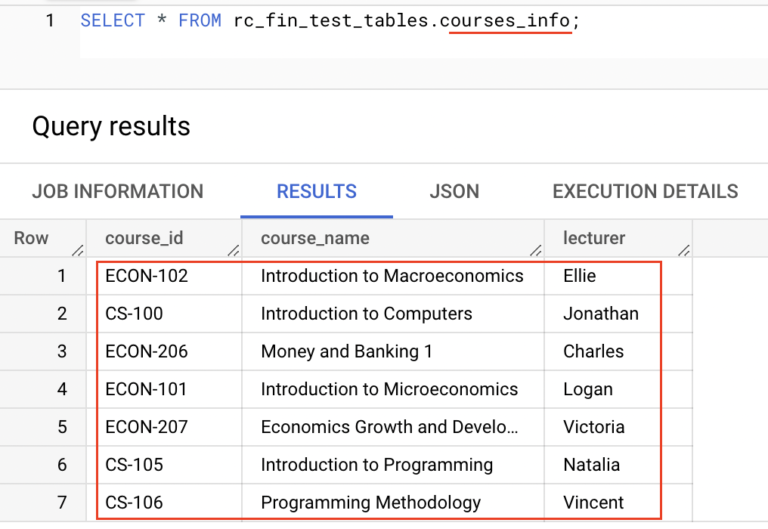
Task: Click the ECON-102 course ID cell
Action: coord(147,276)
